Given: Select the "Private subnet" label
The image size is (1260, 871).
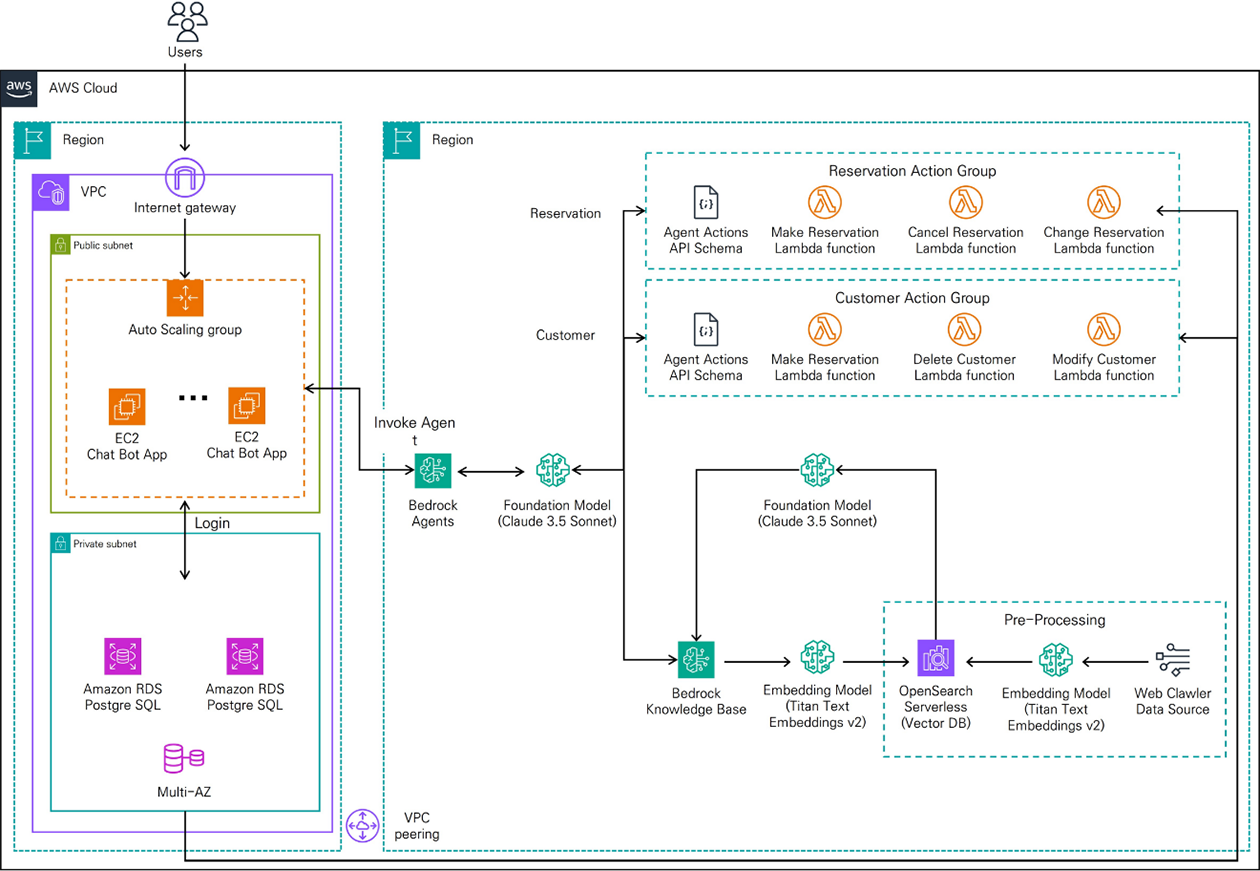Looking at the screenshot, I should (105, 544).
